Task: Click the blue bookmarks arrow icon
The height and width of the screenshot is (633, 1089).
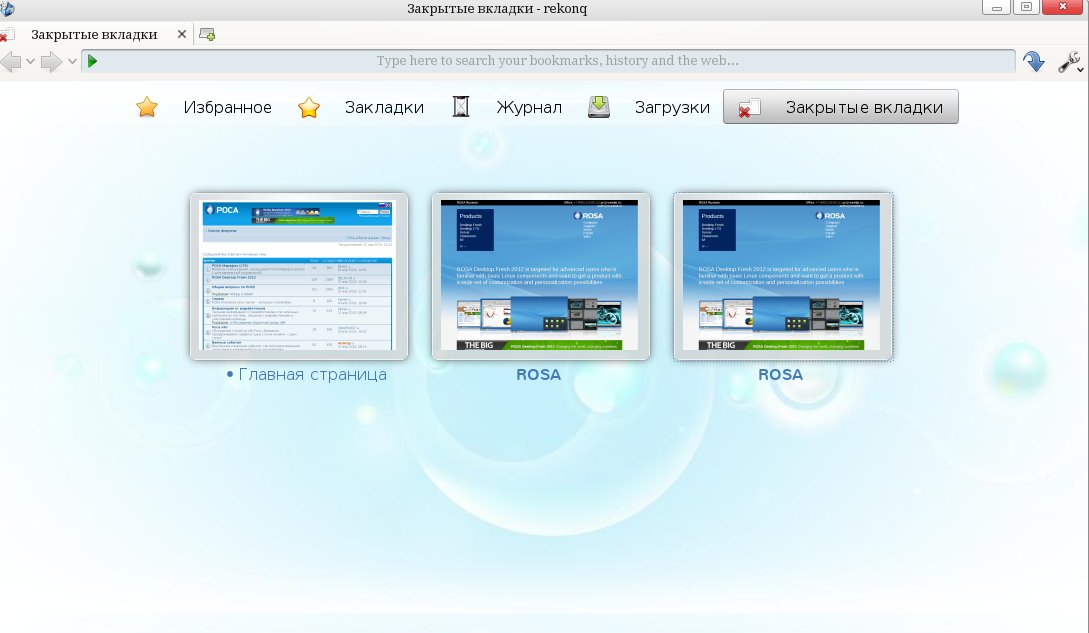Action: 1033,61
